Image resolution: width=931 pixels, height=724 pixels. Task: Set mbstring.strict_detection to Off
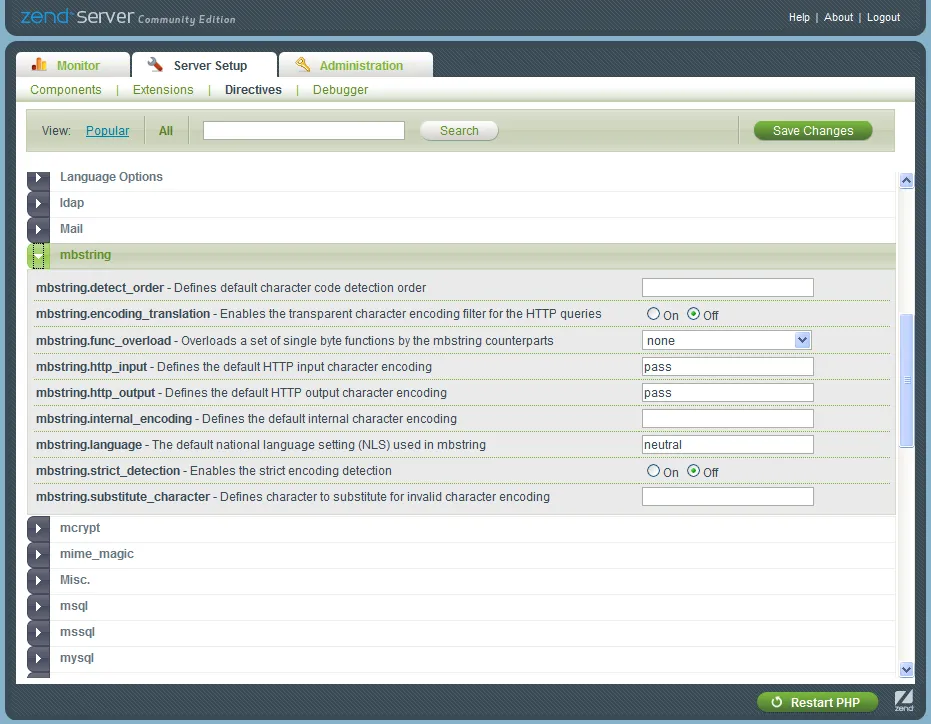[x=694, y=471]
